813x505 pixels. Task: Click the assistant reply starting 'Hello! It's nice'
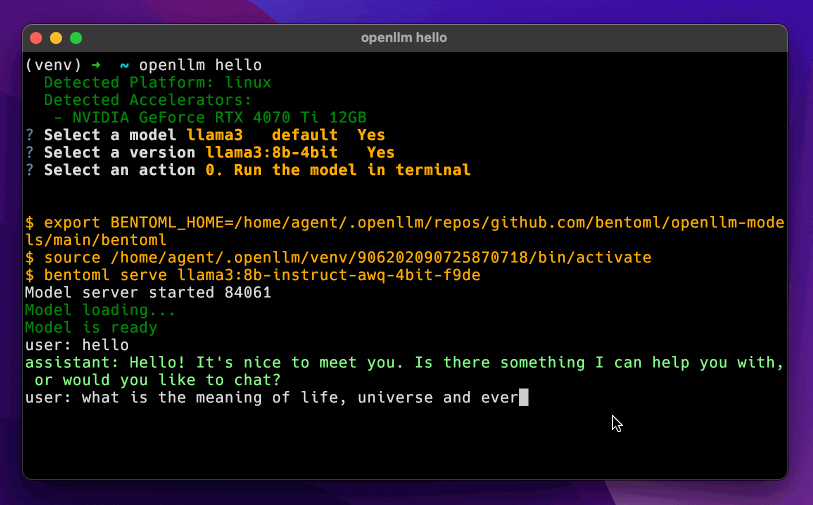click(x=404, y=363)
